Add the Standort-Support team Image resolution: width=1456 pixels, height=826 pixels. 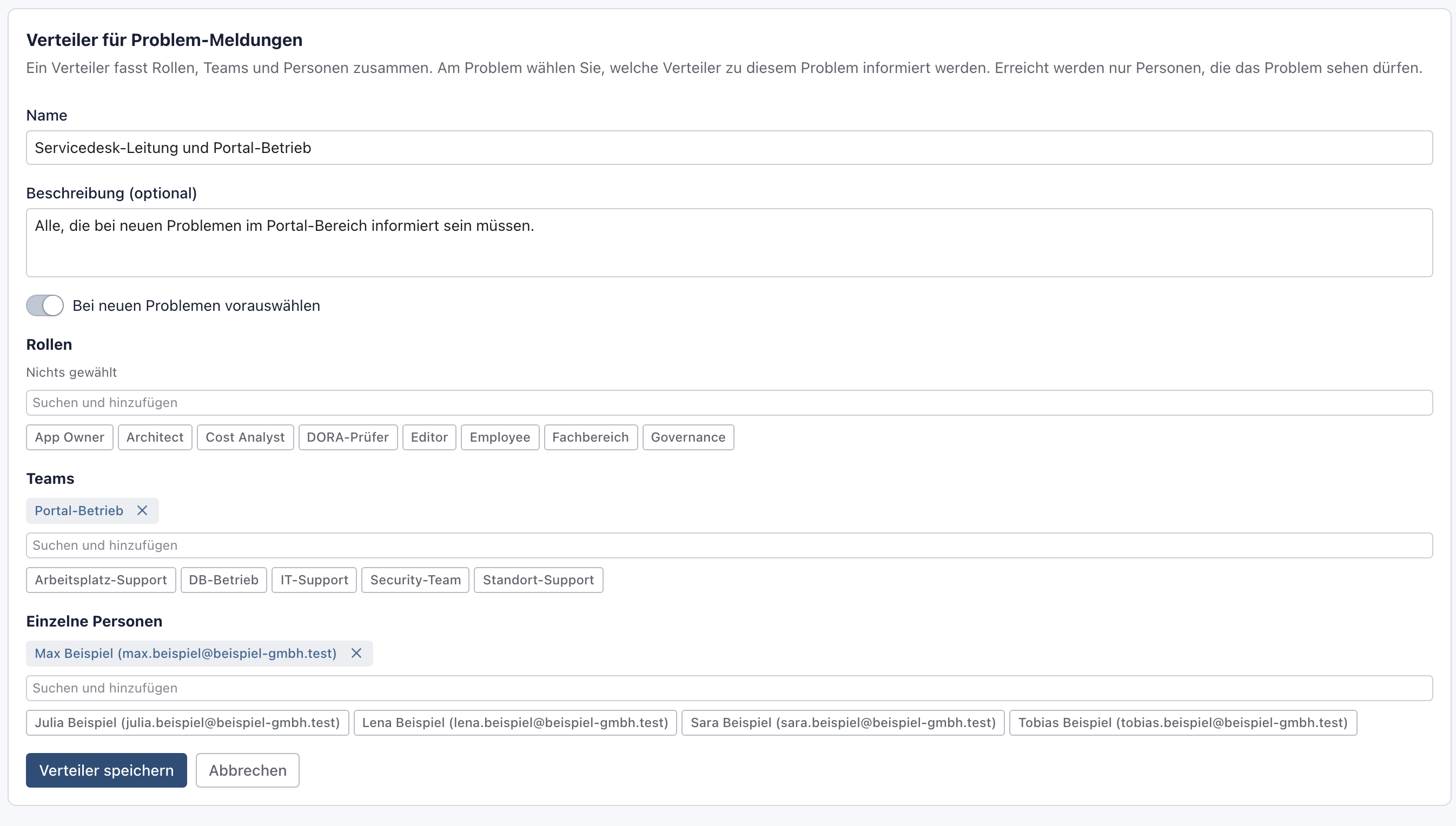tap(539, 580)
